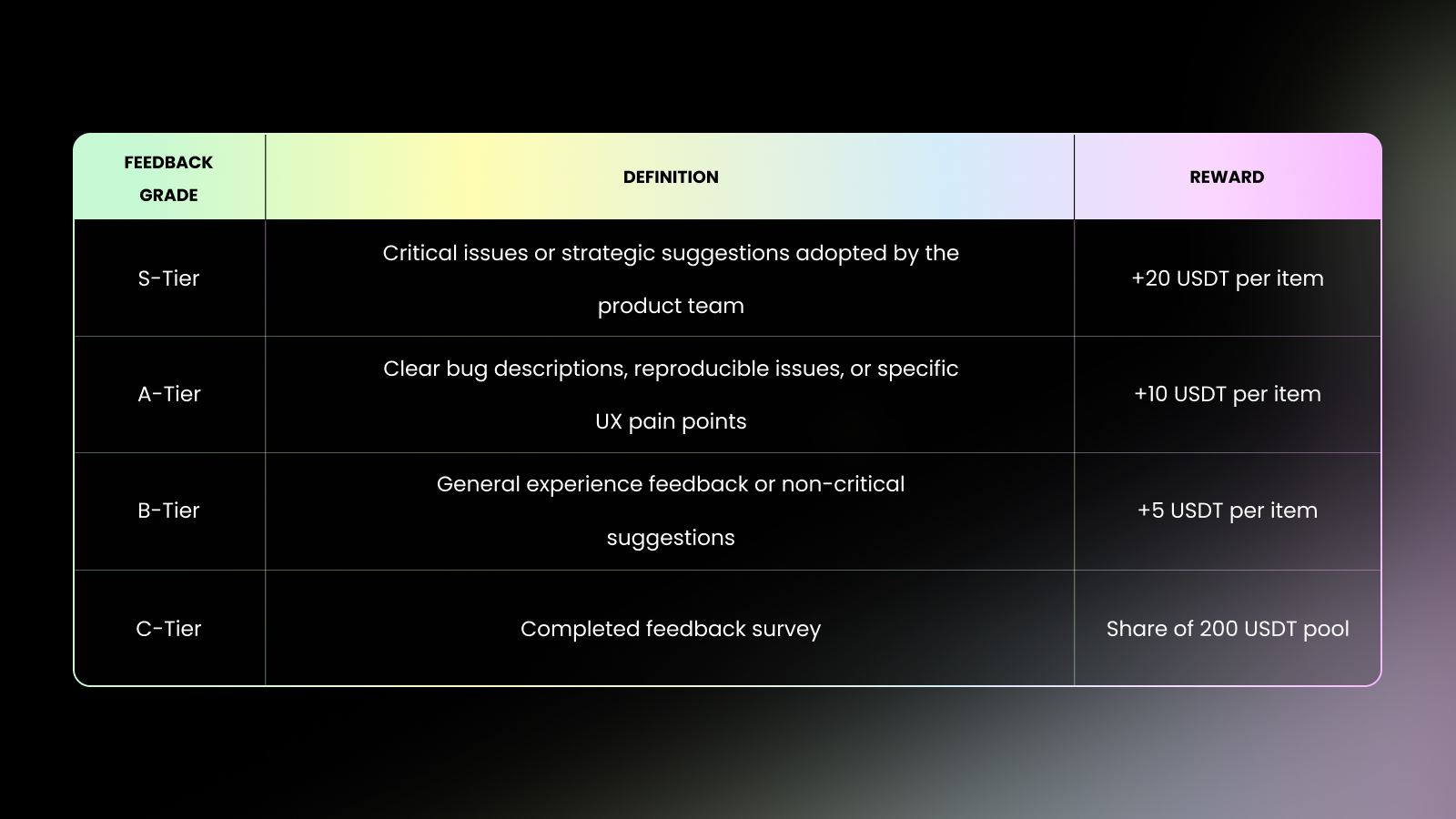Click the 'General experience feedback' definition line
1456x819 pixels.
(x=671, y=484)
